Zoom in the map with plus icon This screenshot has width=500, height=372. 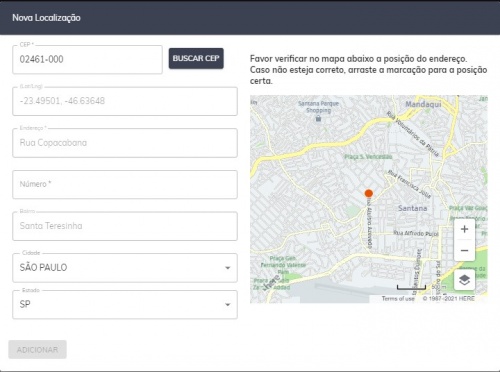[464, 229]
